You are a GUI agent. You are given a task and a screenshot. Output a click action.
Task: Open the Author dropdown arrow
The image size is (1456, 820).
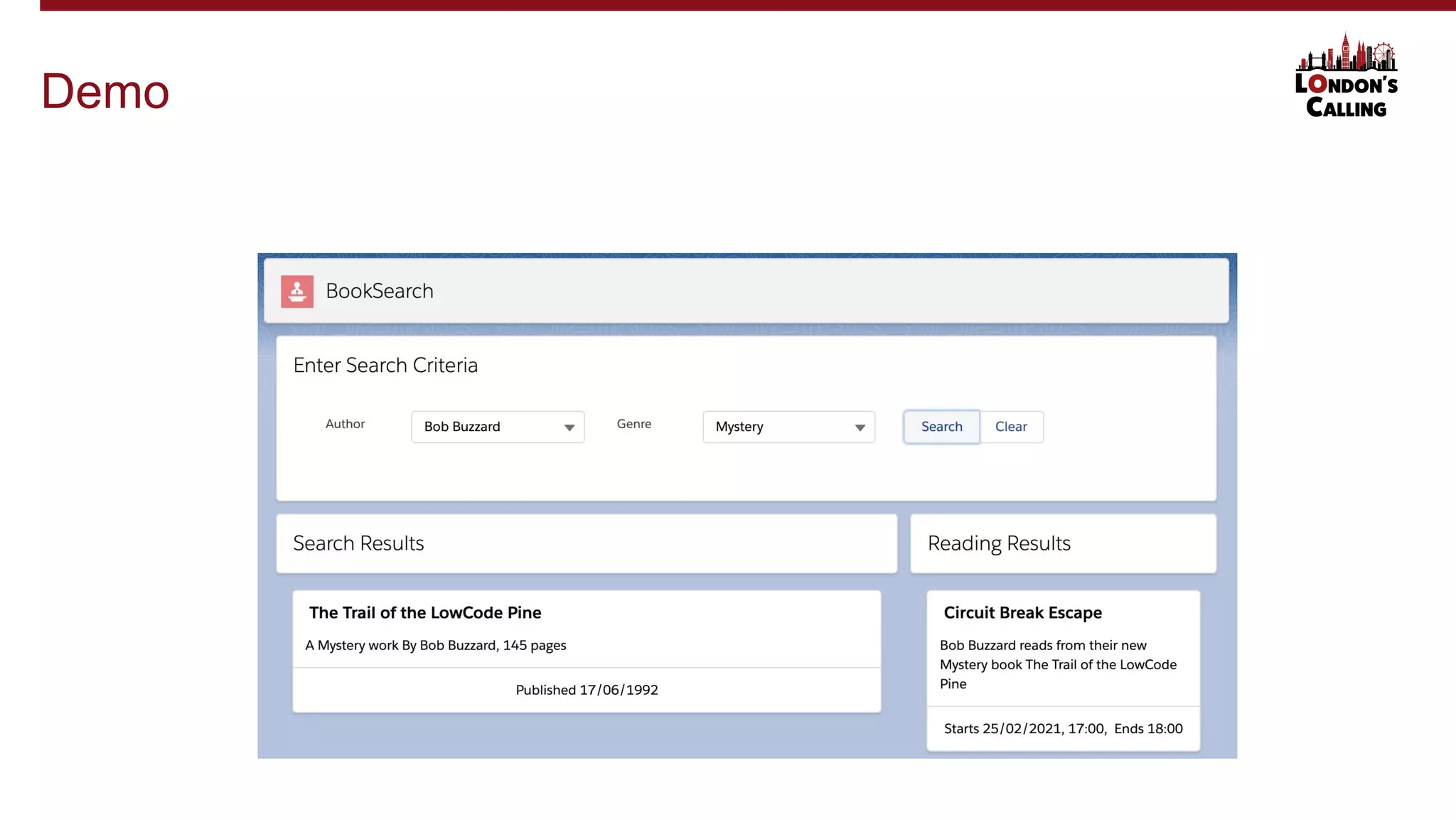point(569,427)
